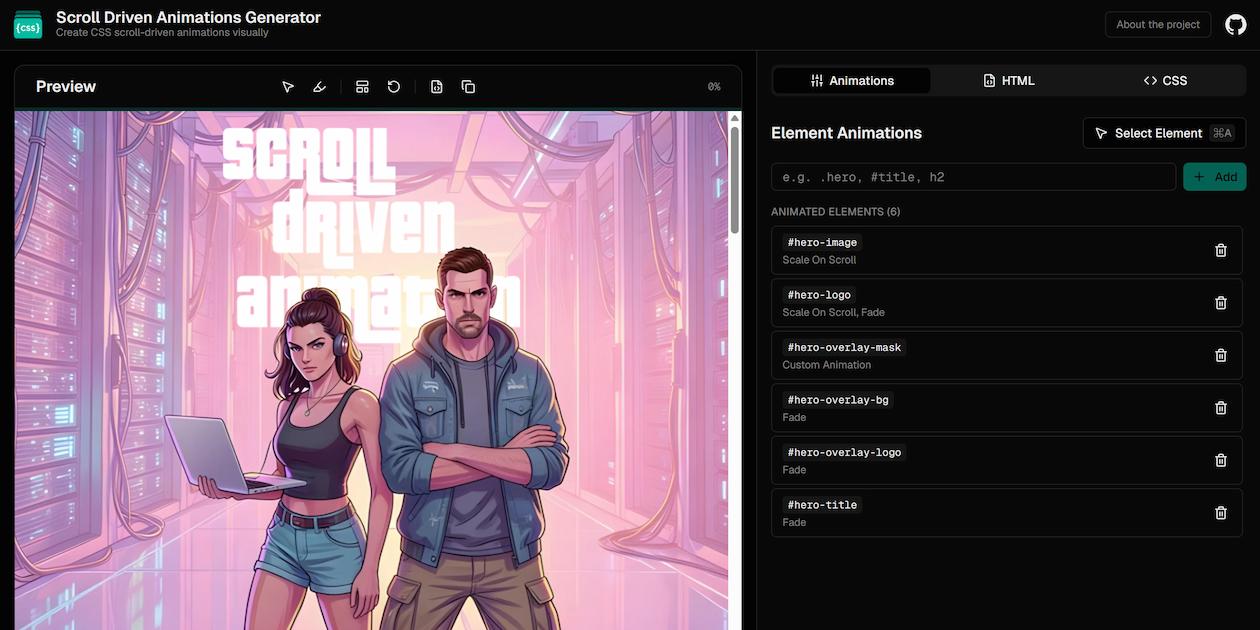Open the #hero-image Scale On Scroll row
This screenshot has height=630, width=1260.
tap(1006, 250)
